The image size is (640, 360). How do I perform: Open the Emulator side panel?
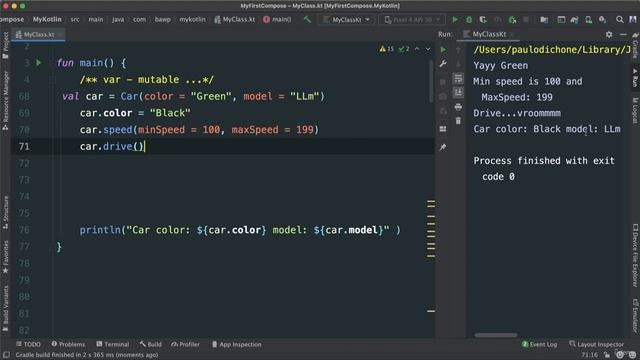tap(635, 316)
